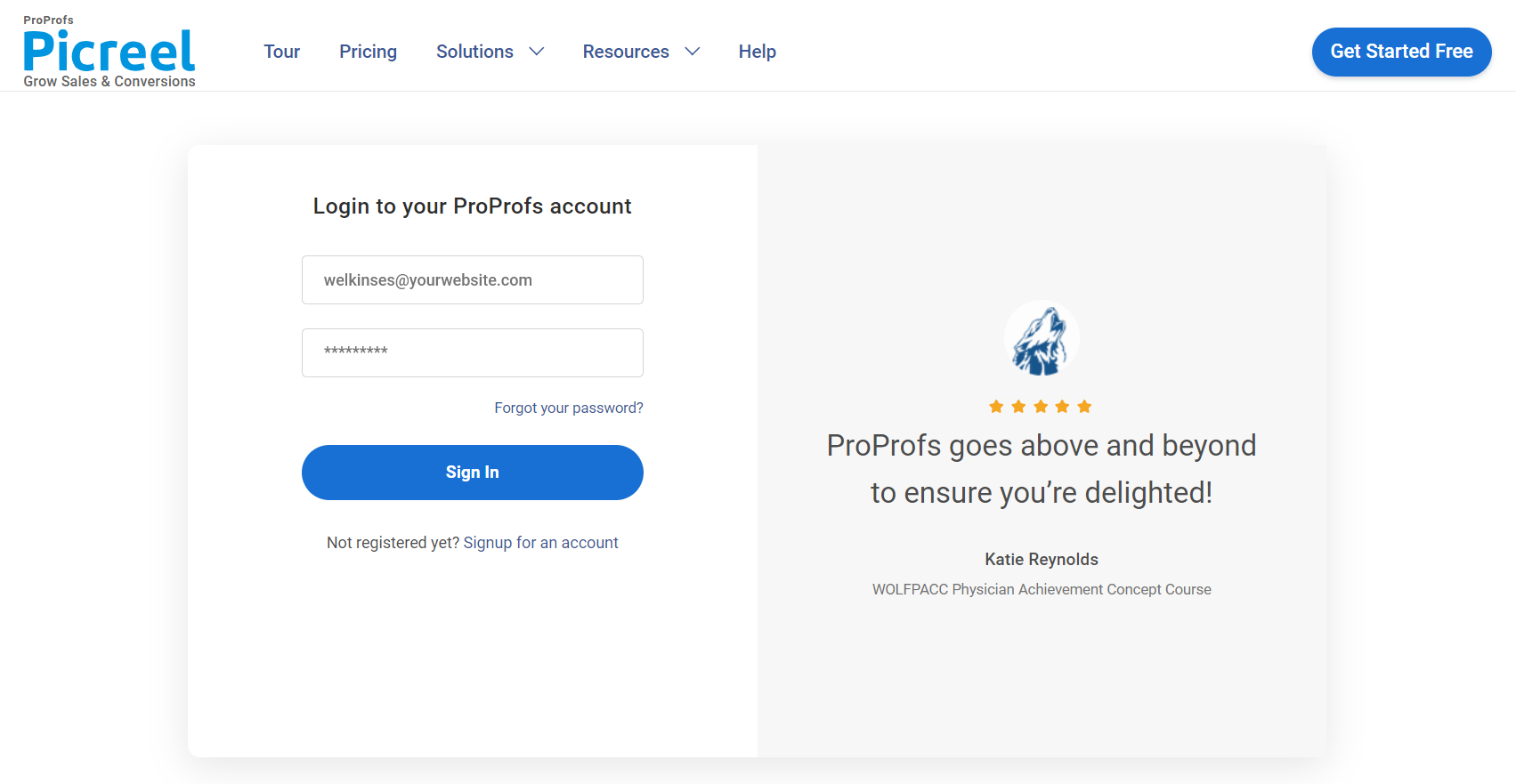
Task: Open the Resources menu
Action: pos(626,52)
